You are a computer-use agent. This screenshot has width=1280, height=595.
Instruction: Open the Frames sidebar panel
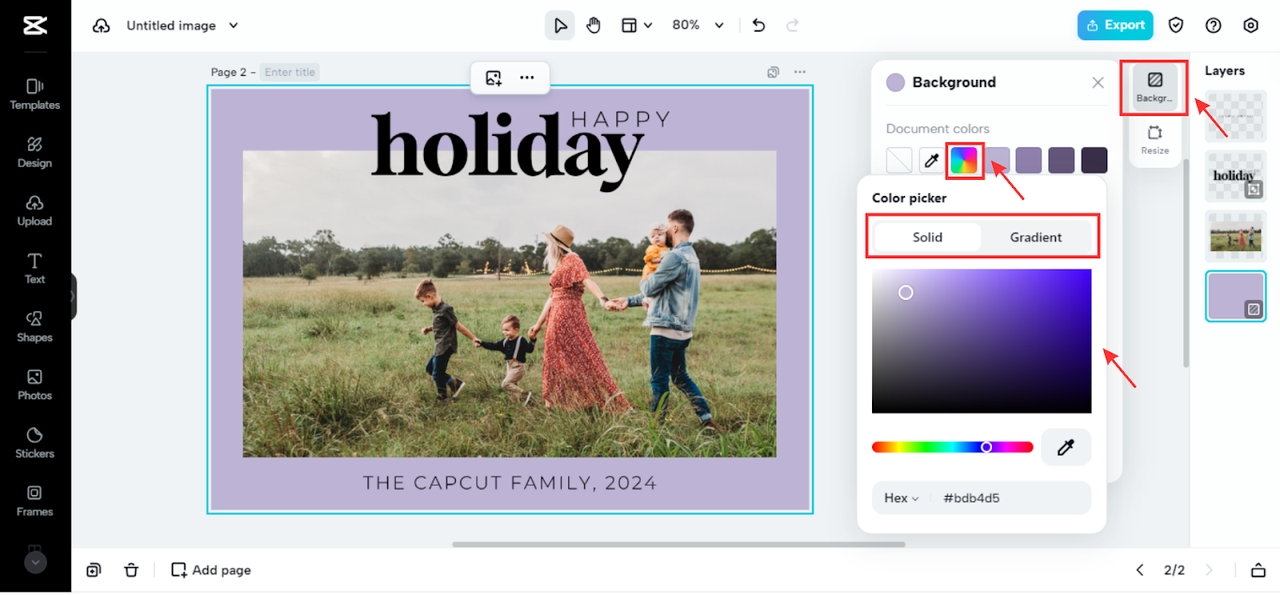(35, 500)
